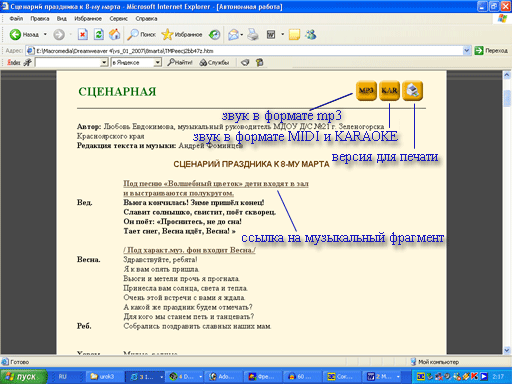512x384 pixels.
Task: Go to the Home page icon
Action: tap(115, 34)
